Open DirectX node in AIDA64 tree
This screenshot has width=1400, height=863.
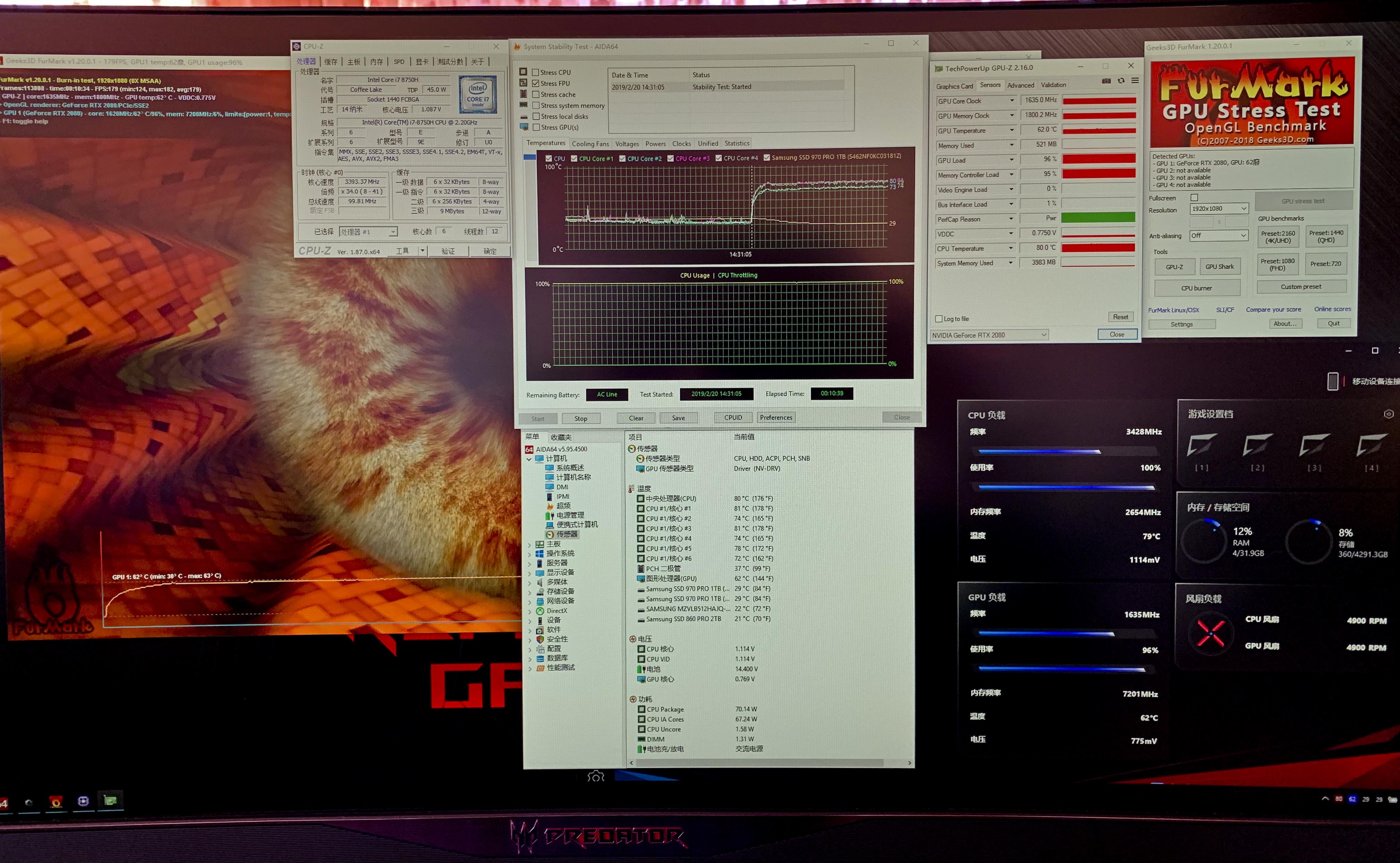[551, 611]
